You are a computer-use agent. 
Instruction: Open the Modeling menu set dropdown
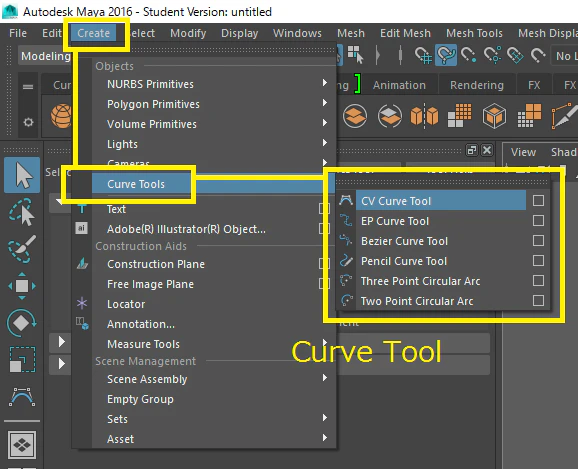pos(45,56)
